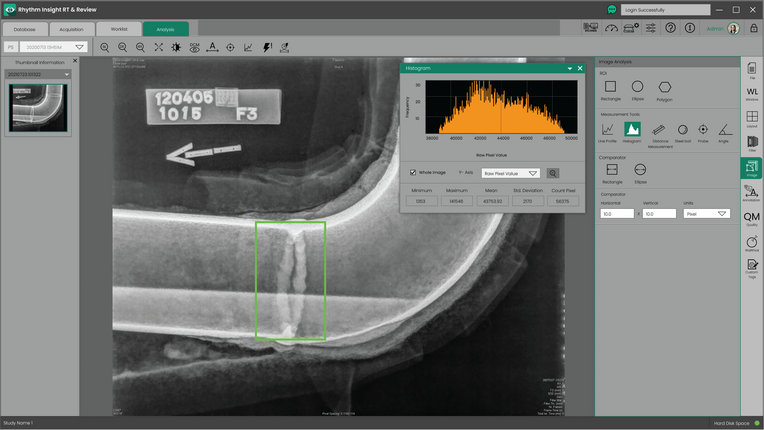Open the Filter sidebar panel
This screenshot has width=764, height=430.
[752, 143]
